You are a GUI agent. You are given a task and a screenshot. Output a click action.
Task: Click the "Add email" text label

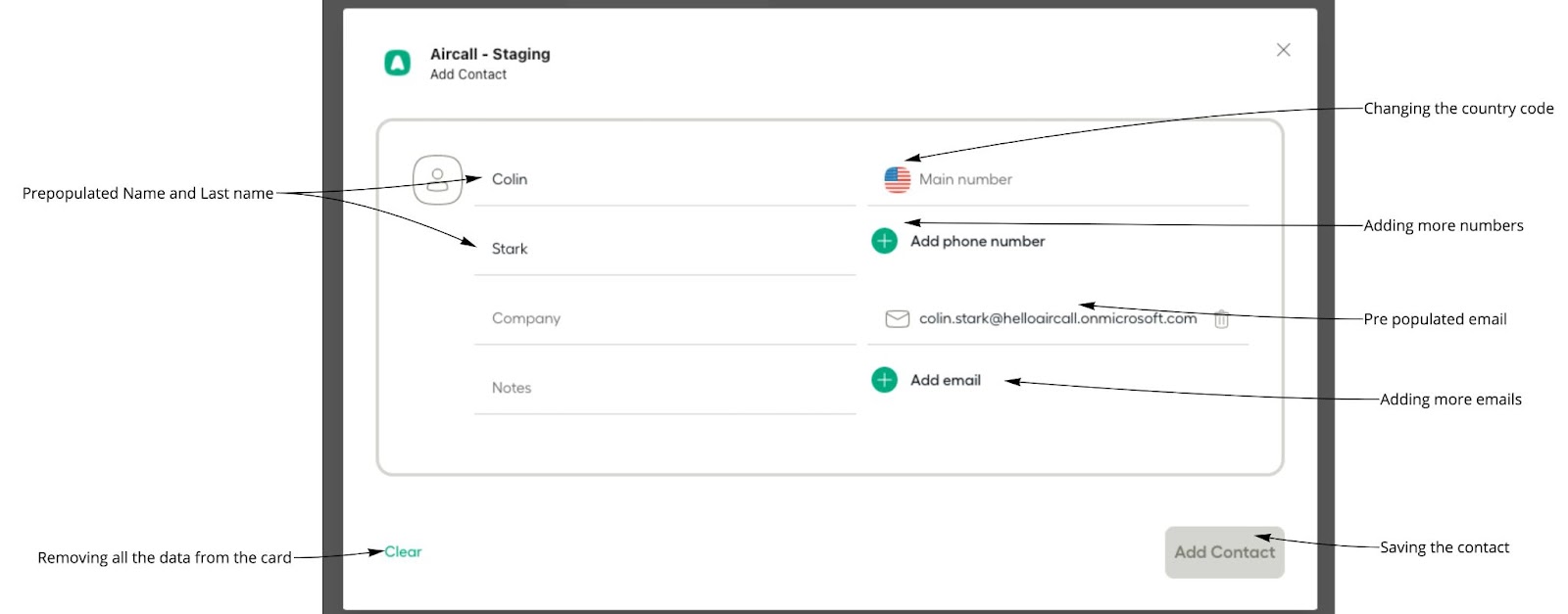click(x=945, y=381)
